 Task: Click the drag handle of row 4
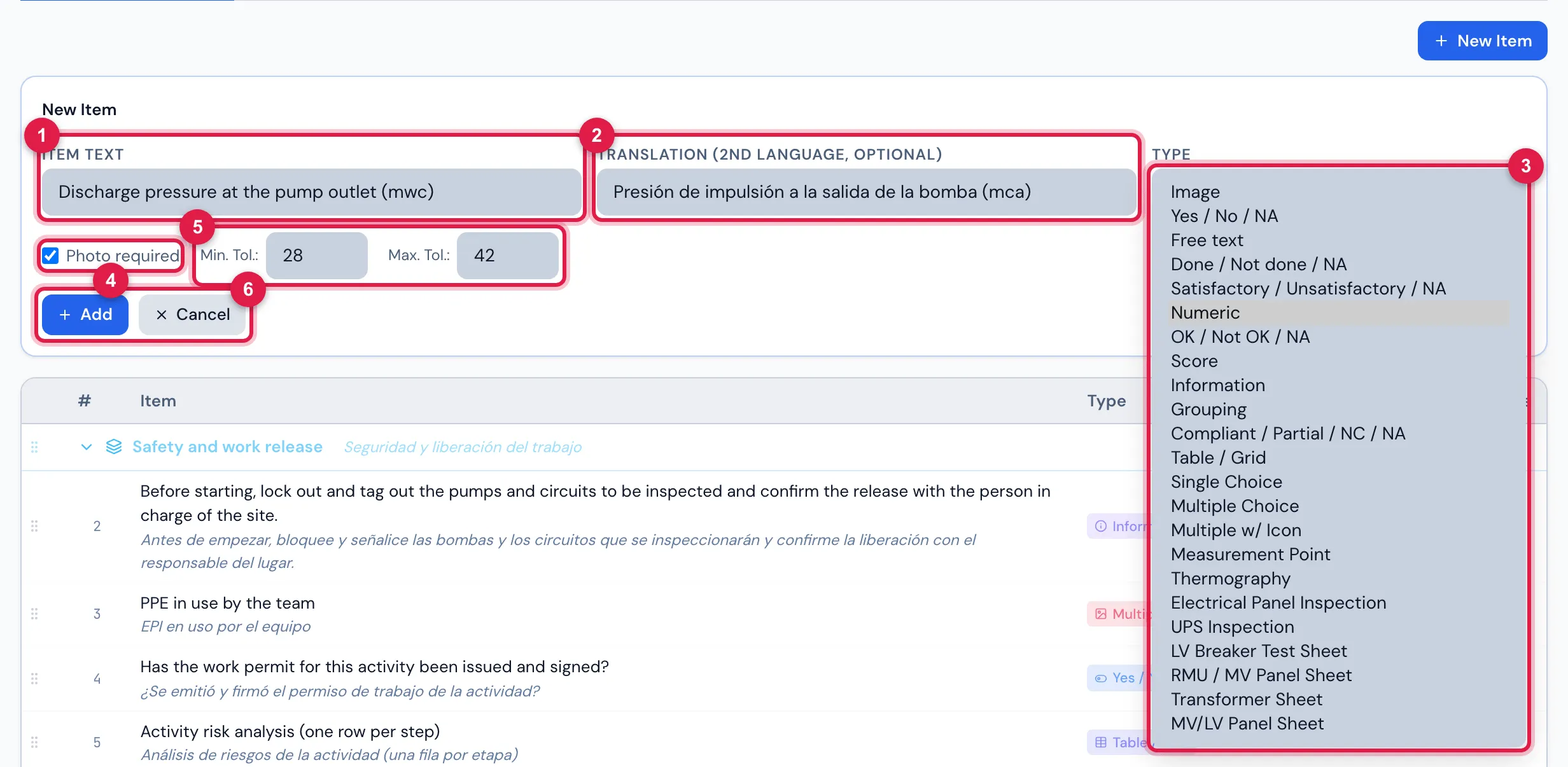click(x=34, y=678)
